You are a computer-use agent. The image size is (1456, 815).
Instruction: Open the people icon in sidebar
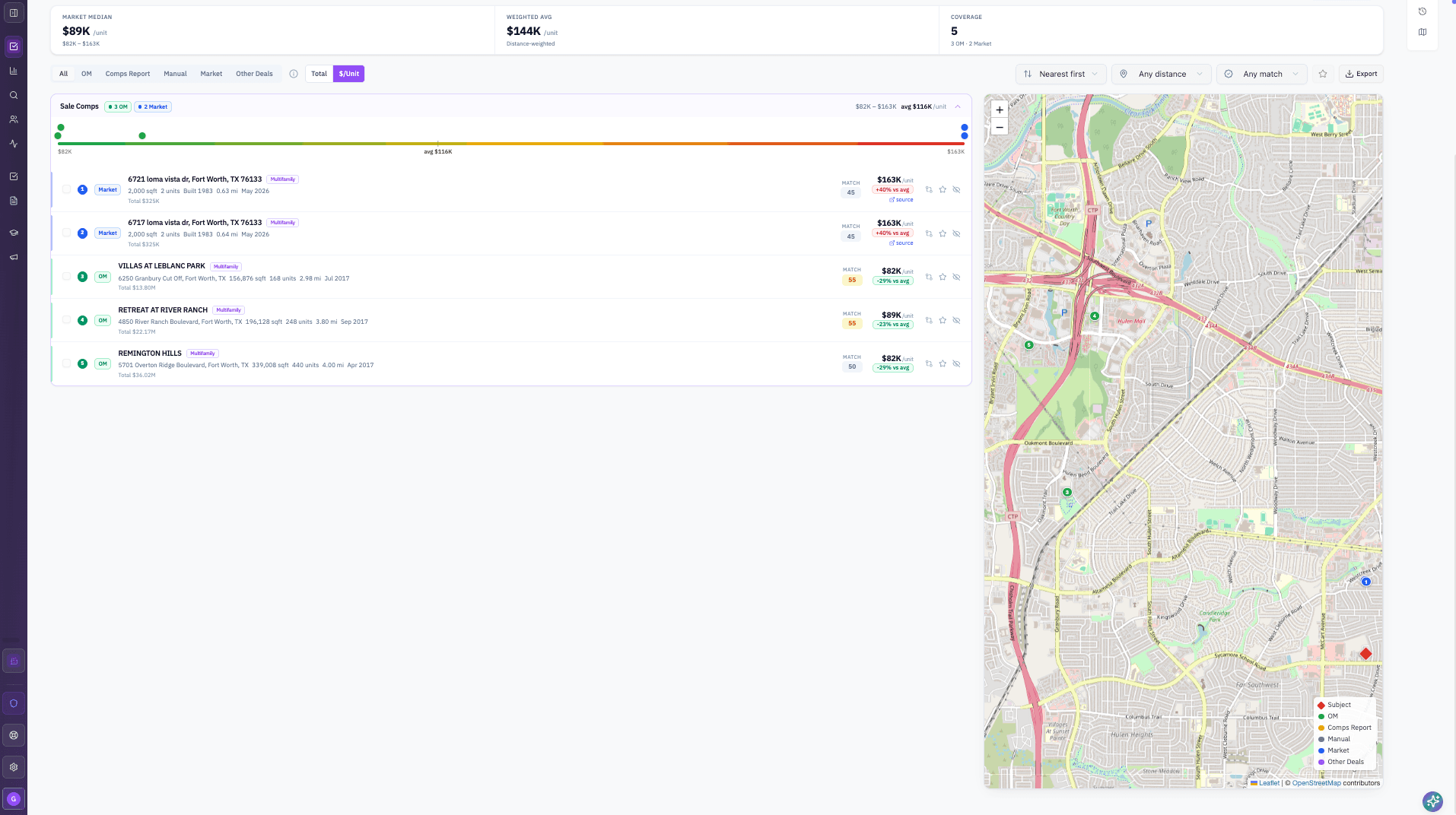14,119
